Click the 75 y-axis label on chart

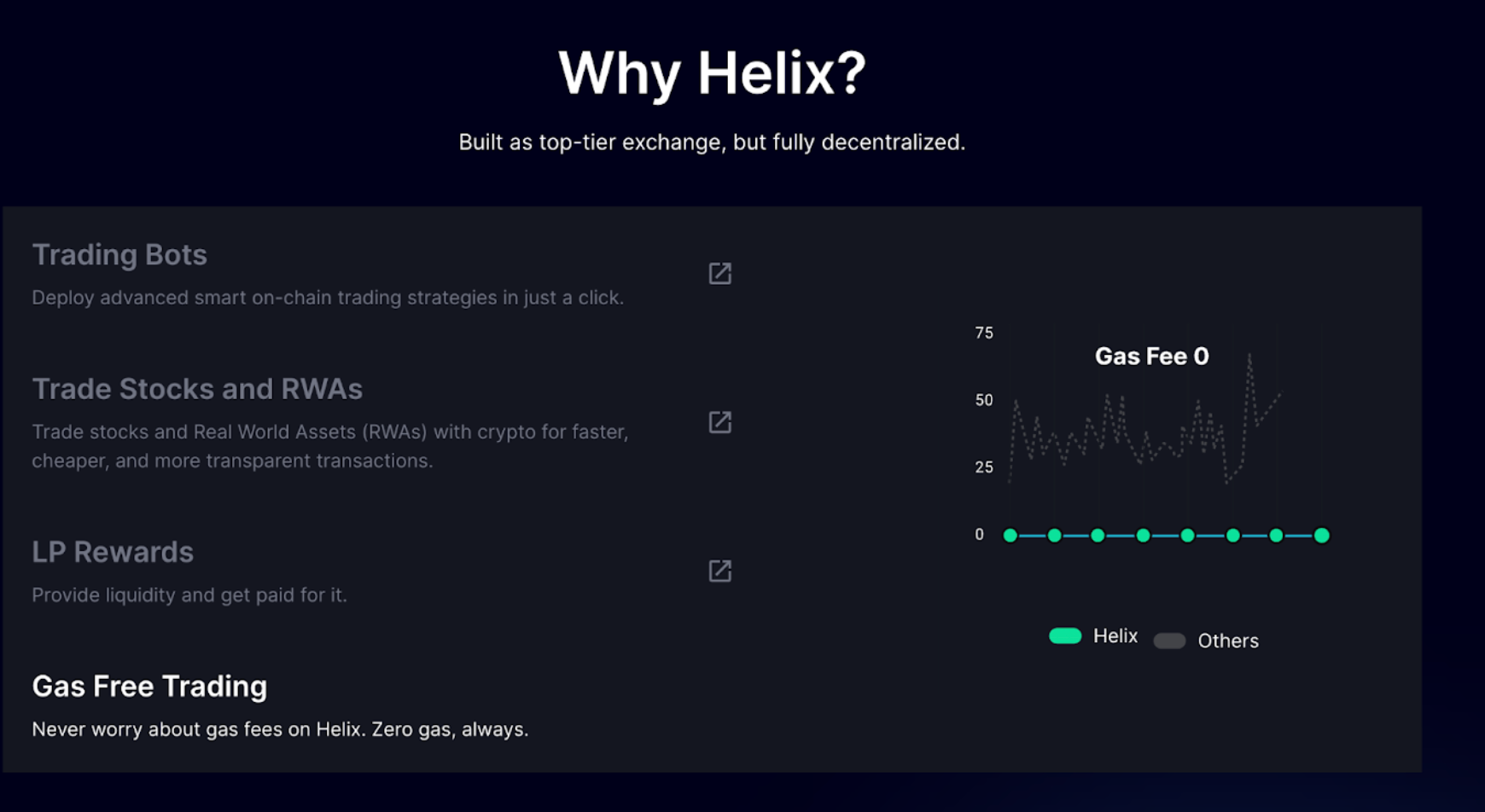pyautogui.click(x=984, y=333)
